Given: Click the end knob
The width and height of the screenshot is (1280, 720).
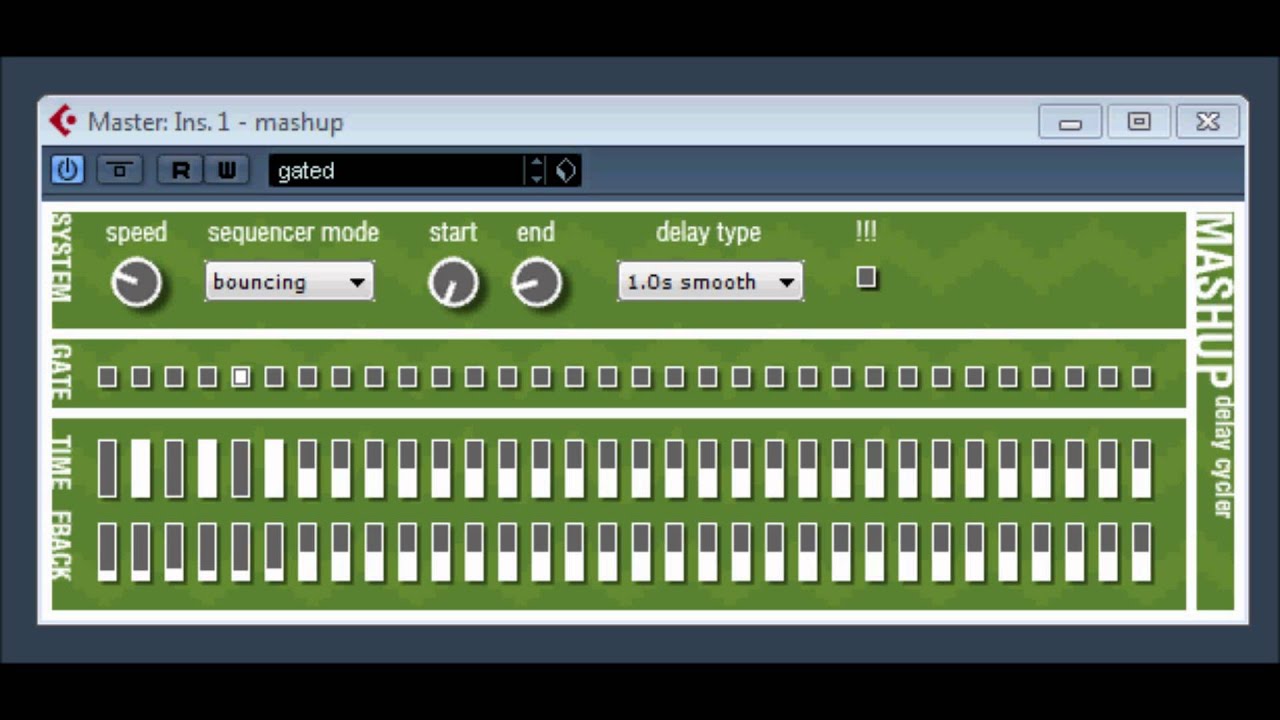Looking at the screenshot, I should [536, 283].
